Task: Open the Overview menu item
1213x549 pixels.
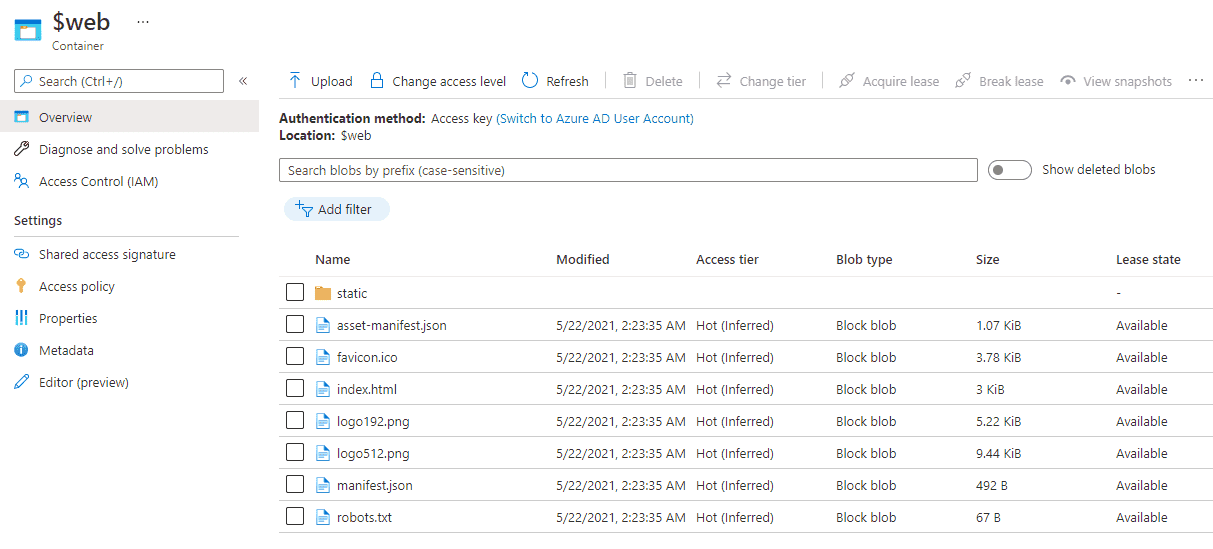Action: 129,117
